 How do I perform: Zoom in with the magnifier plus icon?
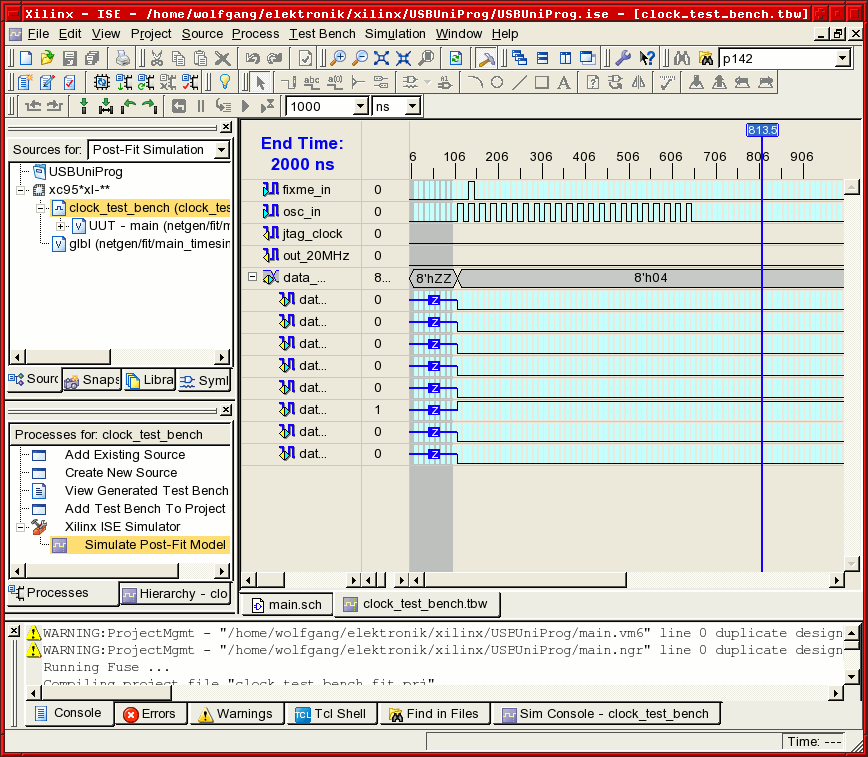(338, 58)
